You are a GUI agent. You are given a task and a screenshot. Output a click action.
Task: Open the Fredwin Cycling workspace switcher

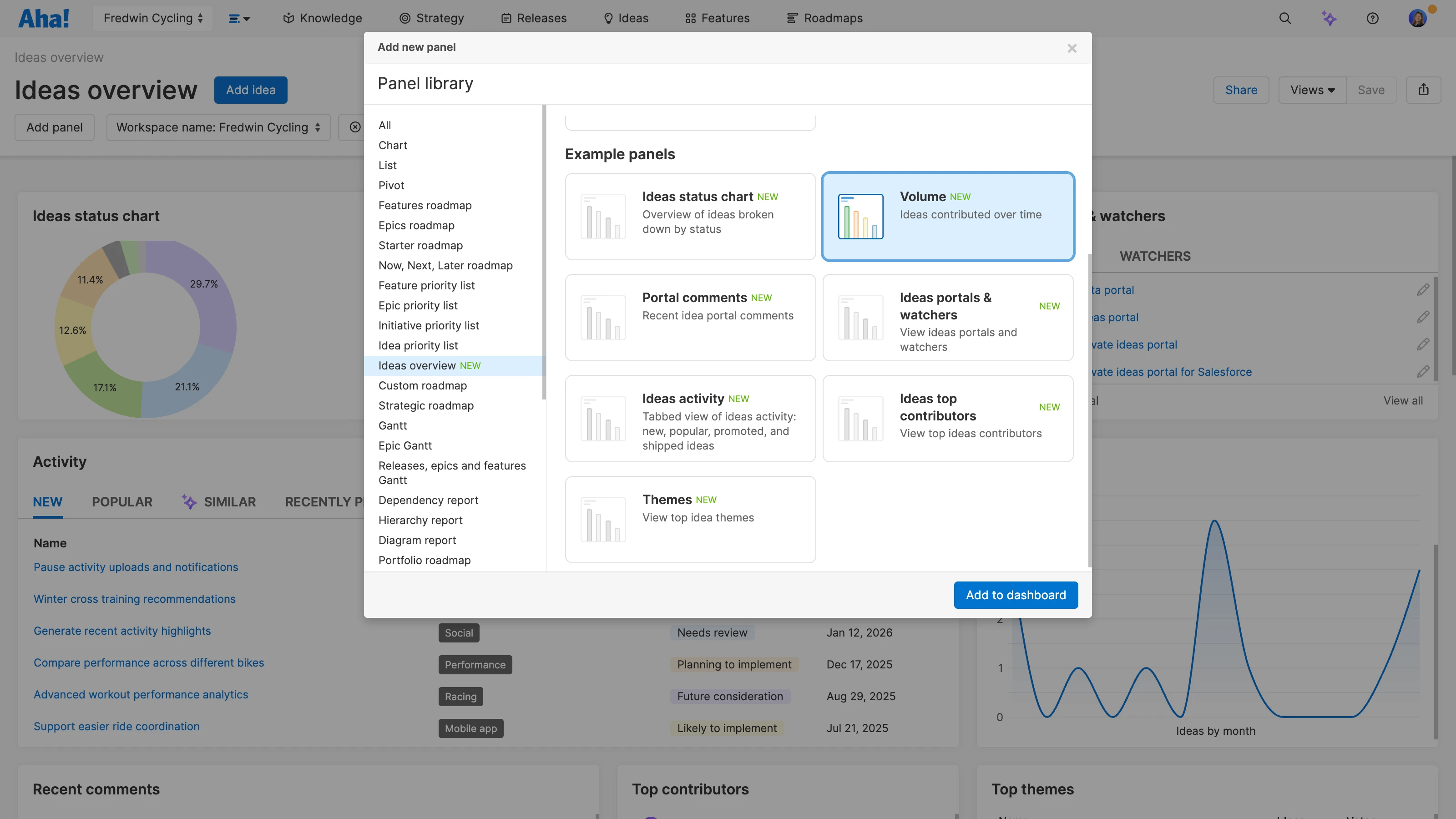point(152,18)
